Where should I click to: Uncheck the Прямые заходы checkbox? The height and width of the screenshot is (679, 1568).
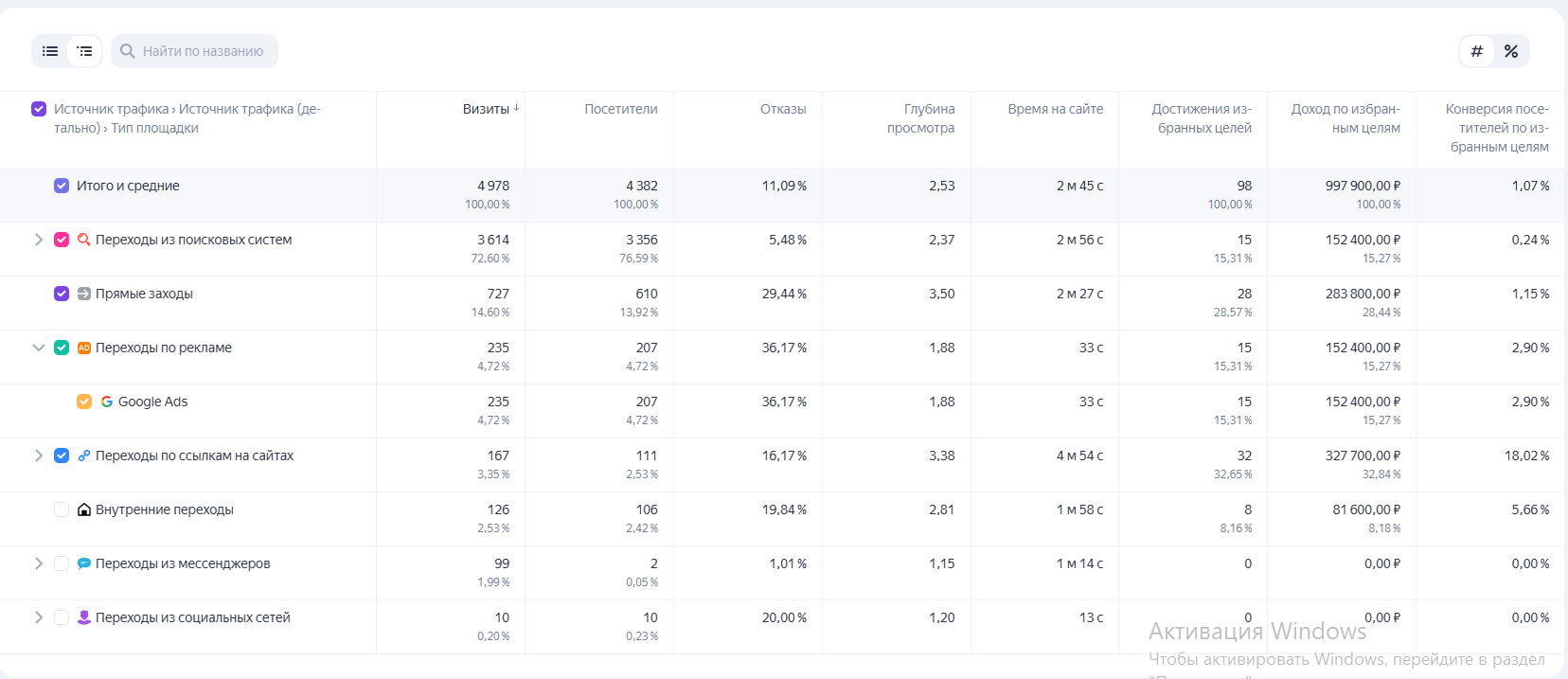tap(62, 294)
